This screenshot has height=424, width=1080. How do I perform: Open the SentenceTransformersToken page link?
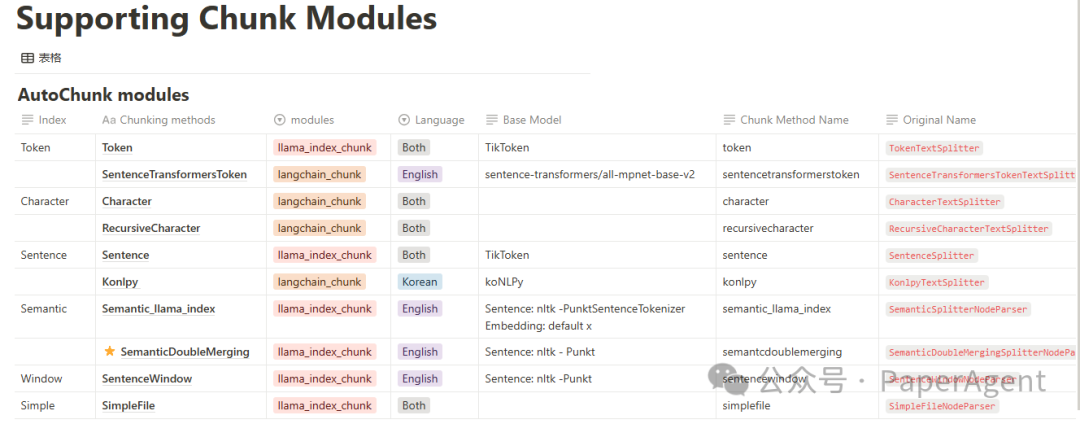tap(174, 174)
